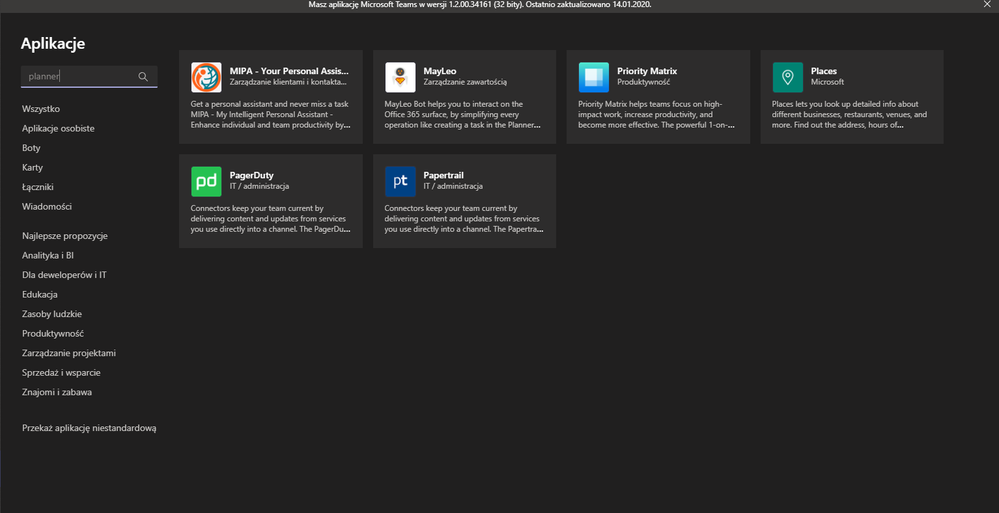Click the Papertrail blue pt icon
The image size is (999, 513).
(x=400, y=182)
